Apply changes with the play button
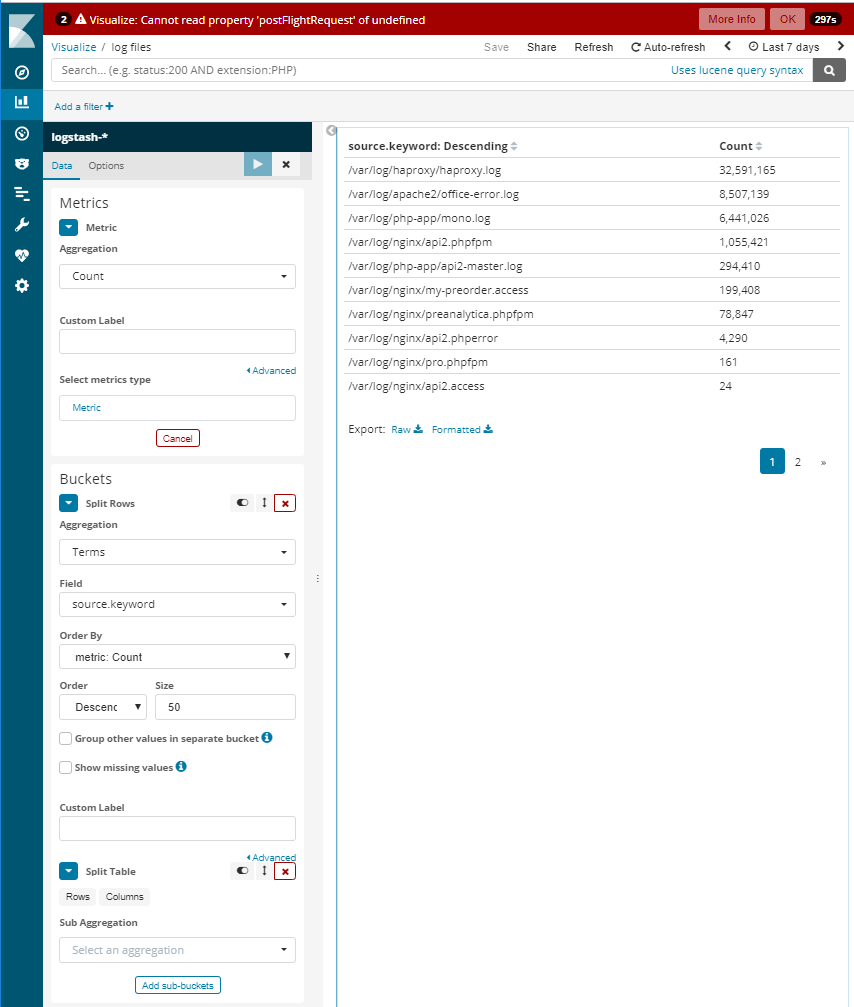Image resolution: width=854 pixels, height=1007 pixels. pos(257,165)
